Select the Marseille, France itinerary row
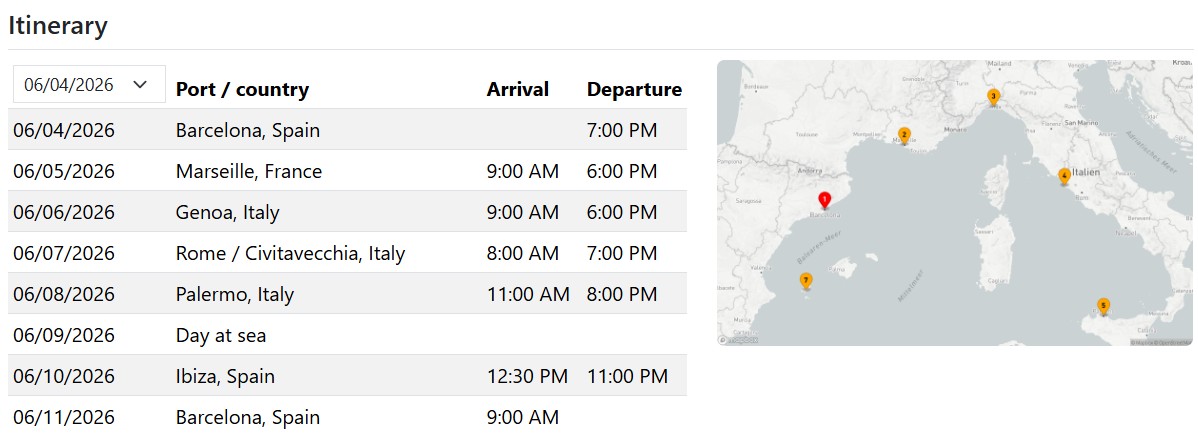1198x436 pixels. 249,171
